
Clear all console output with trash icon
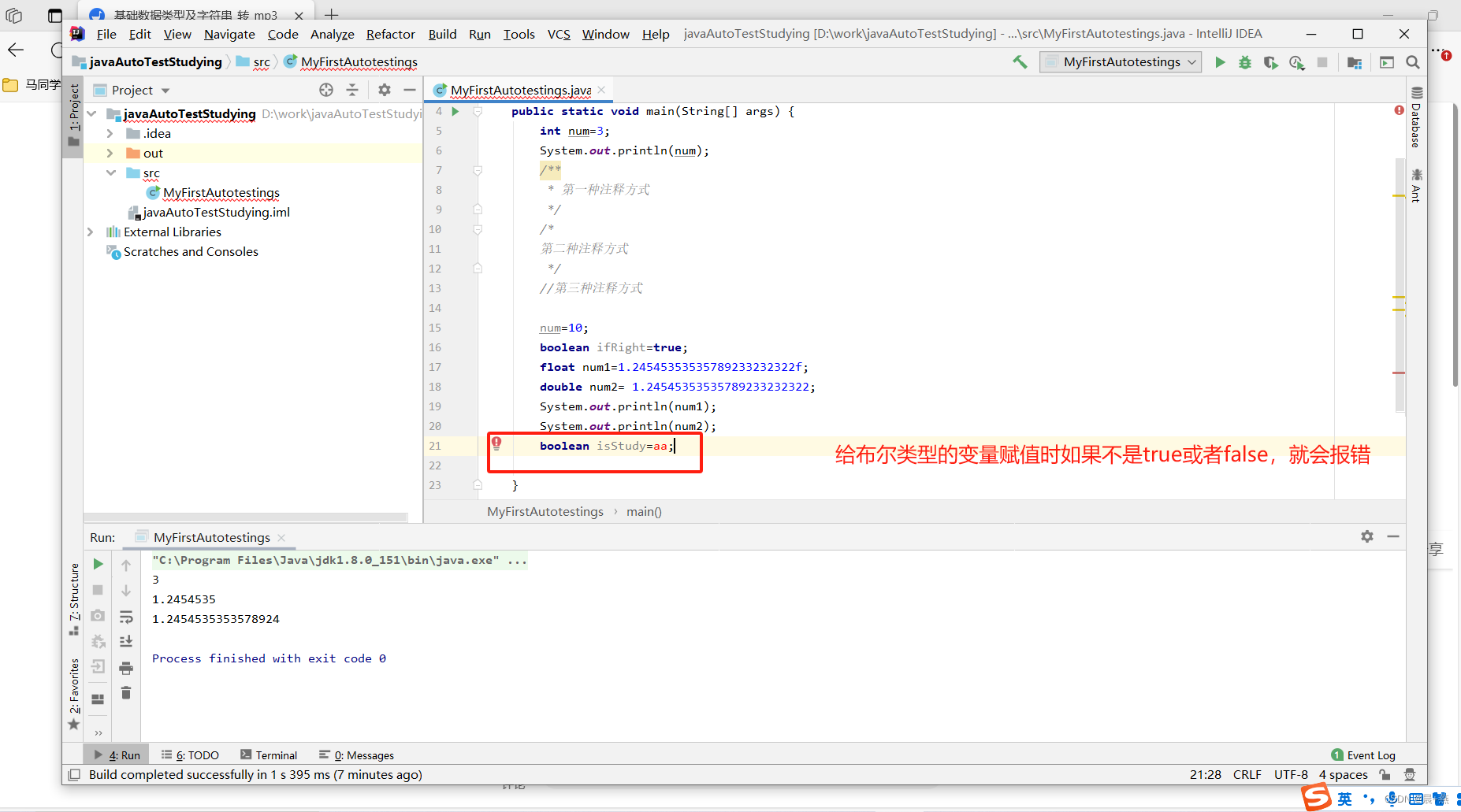pos(126,693)
